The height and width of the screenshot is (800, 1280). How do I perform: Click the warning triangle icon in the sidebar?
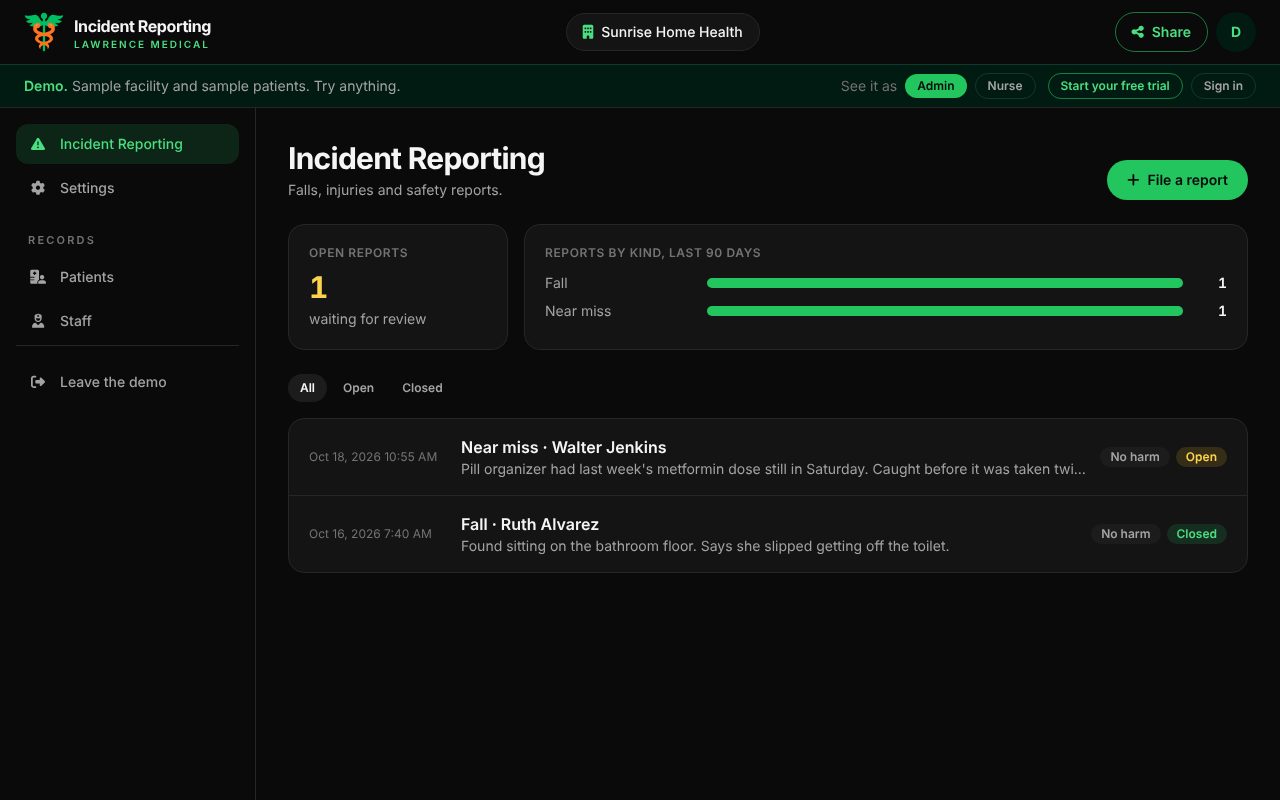point(38,144)
